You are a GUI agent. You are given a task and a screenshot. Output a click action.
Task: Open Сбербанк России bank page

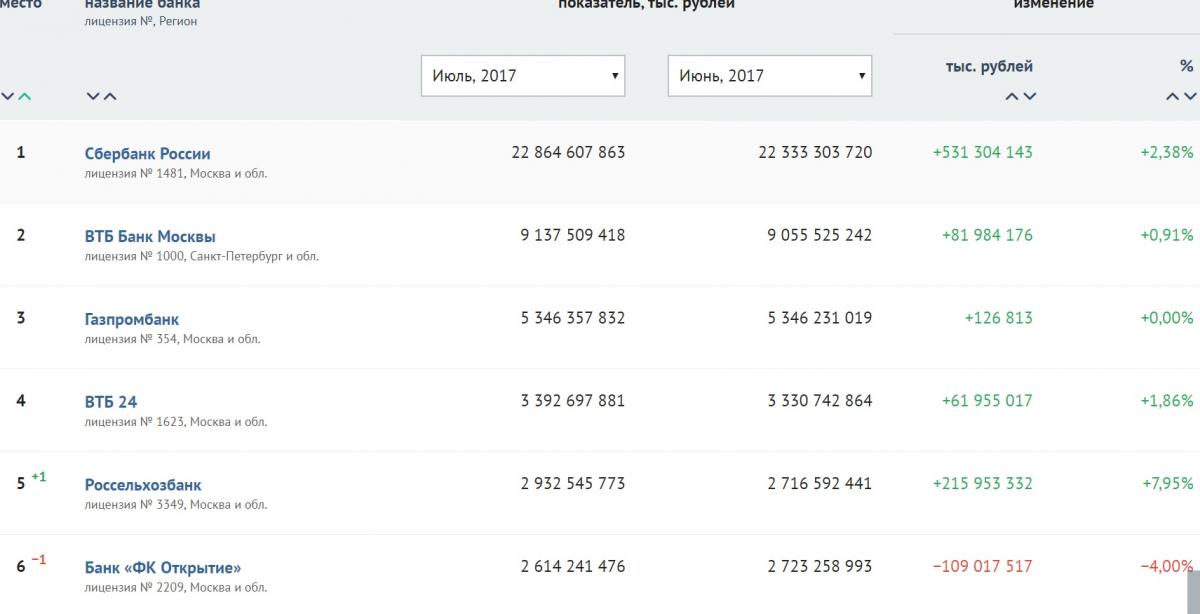point(147,154)
